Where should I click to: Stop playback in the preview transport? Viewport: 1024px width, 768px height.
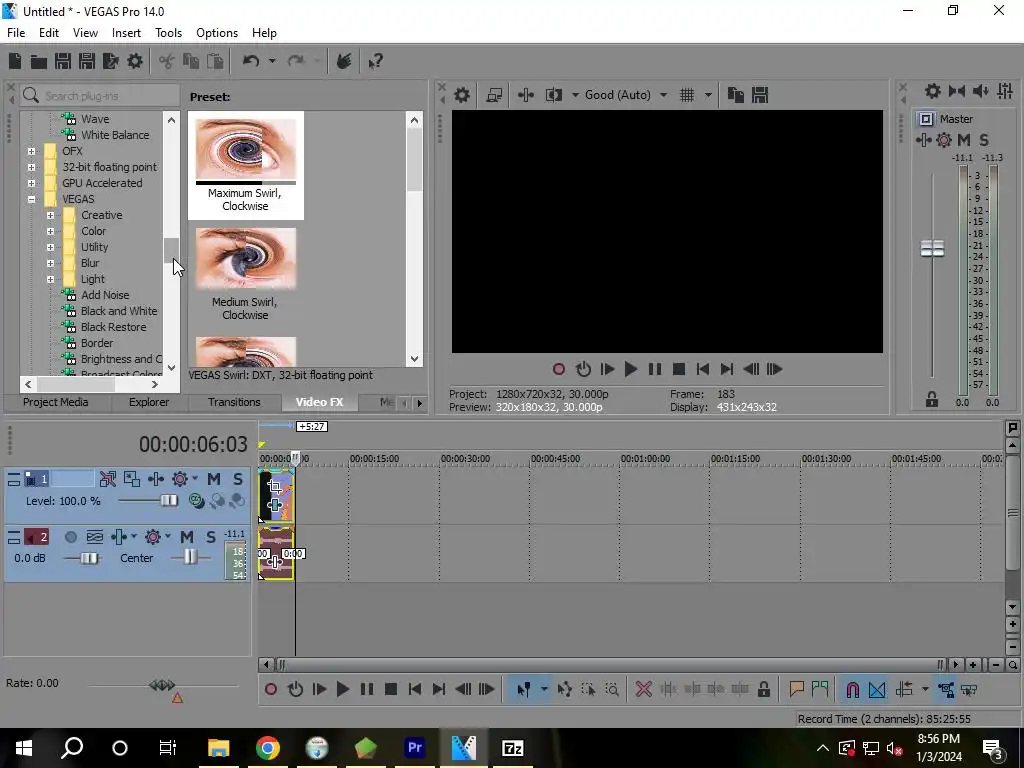[679, 370]
